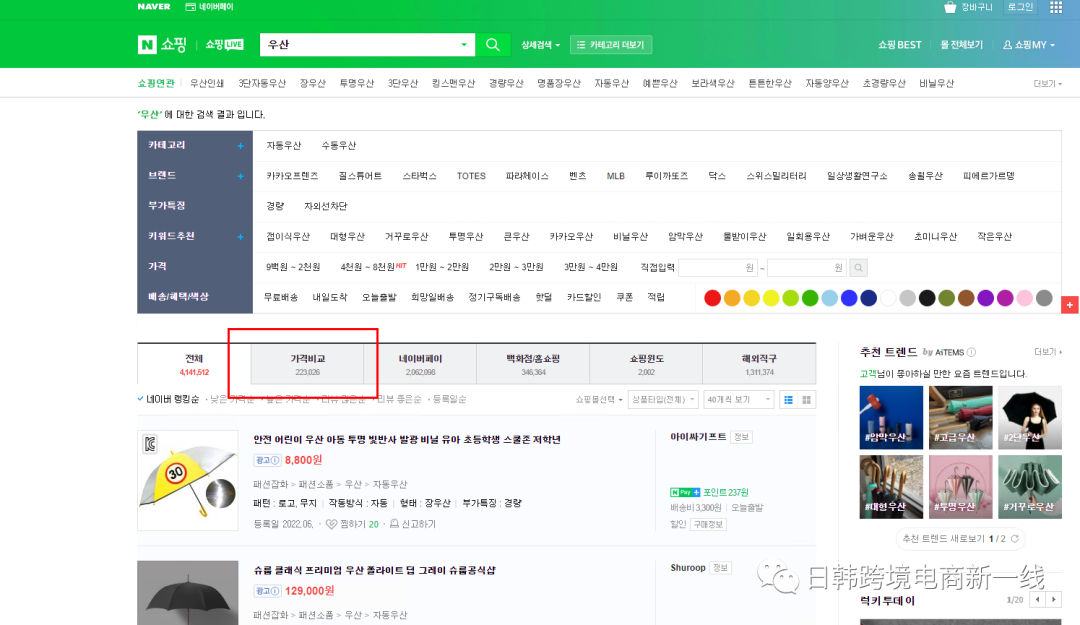Click the 로그인 button
1080x625 pixels.
pyautogui.click(x=1020, y=7)
